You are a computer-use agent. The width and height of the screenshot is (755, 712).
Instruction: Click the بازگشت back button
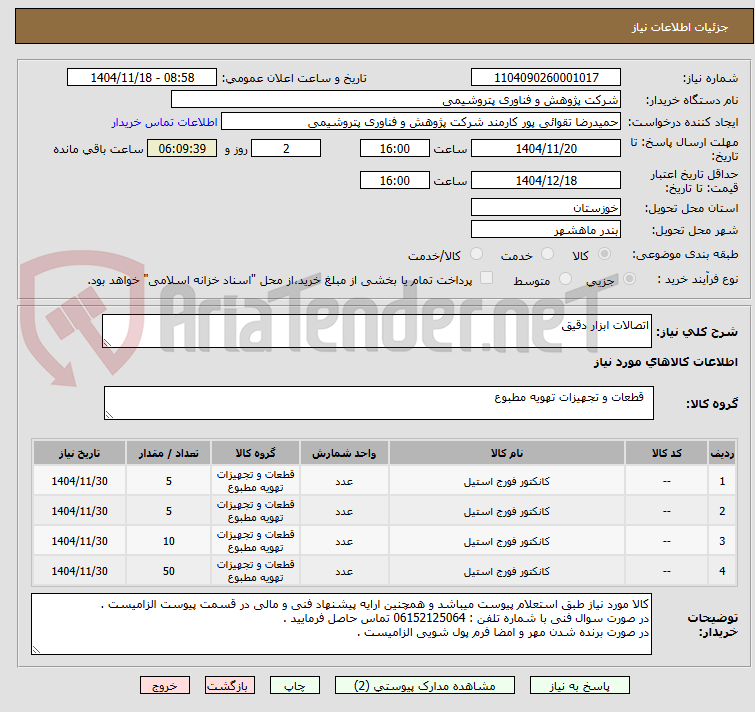click(x=230, y=686)
